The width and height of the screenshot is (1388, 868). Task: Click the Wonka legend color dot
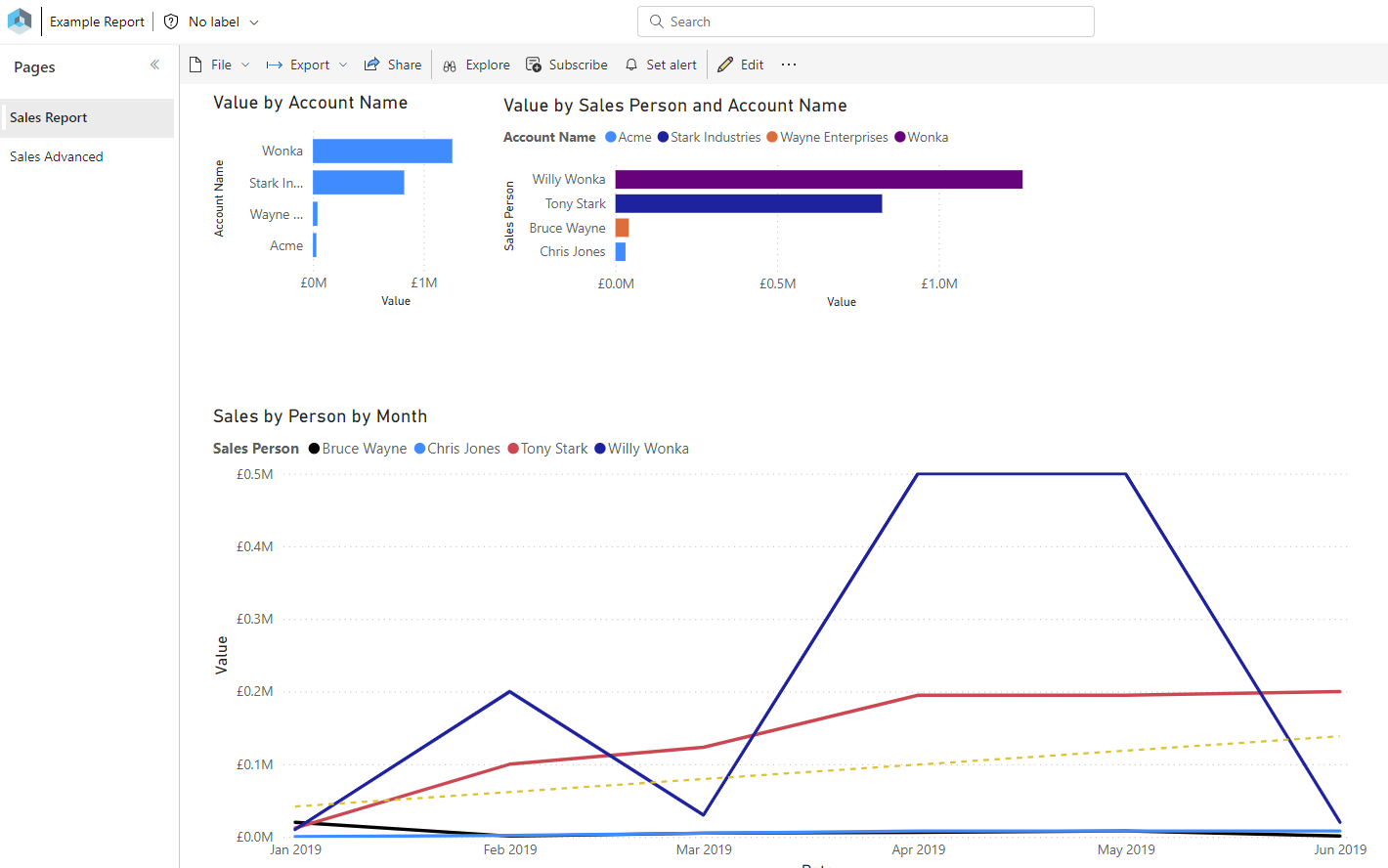tap(900, 137)
